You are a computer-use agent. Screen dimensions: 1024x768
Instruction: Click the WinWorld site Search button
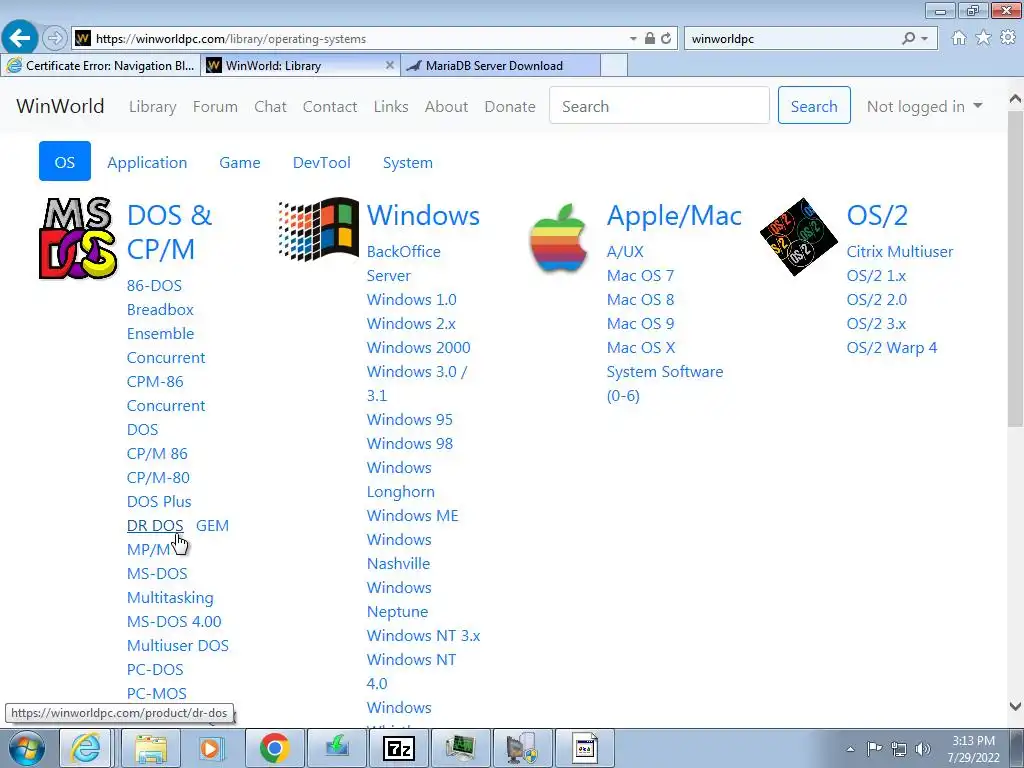coord(814,105)
